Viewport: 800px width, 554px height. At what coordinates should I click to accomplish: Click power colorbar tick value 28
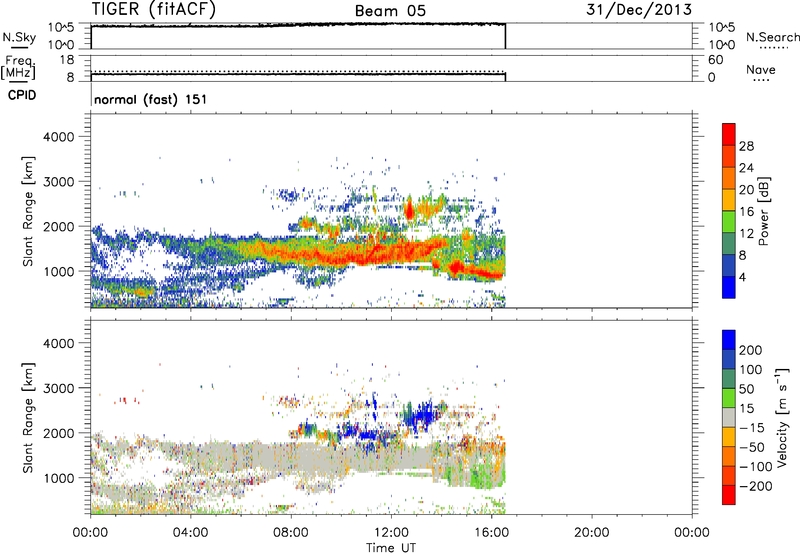[746, 146]
